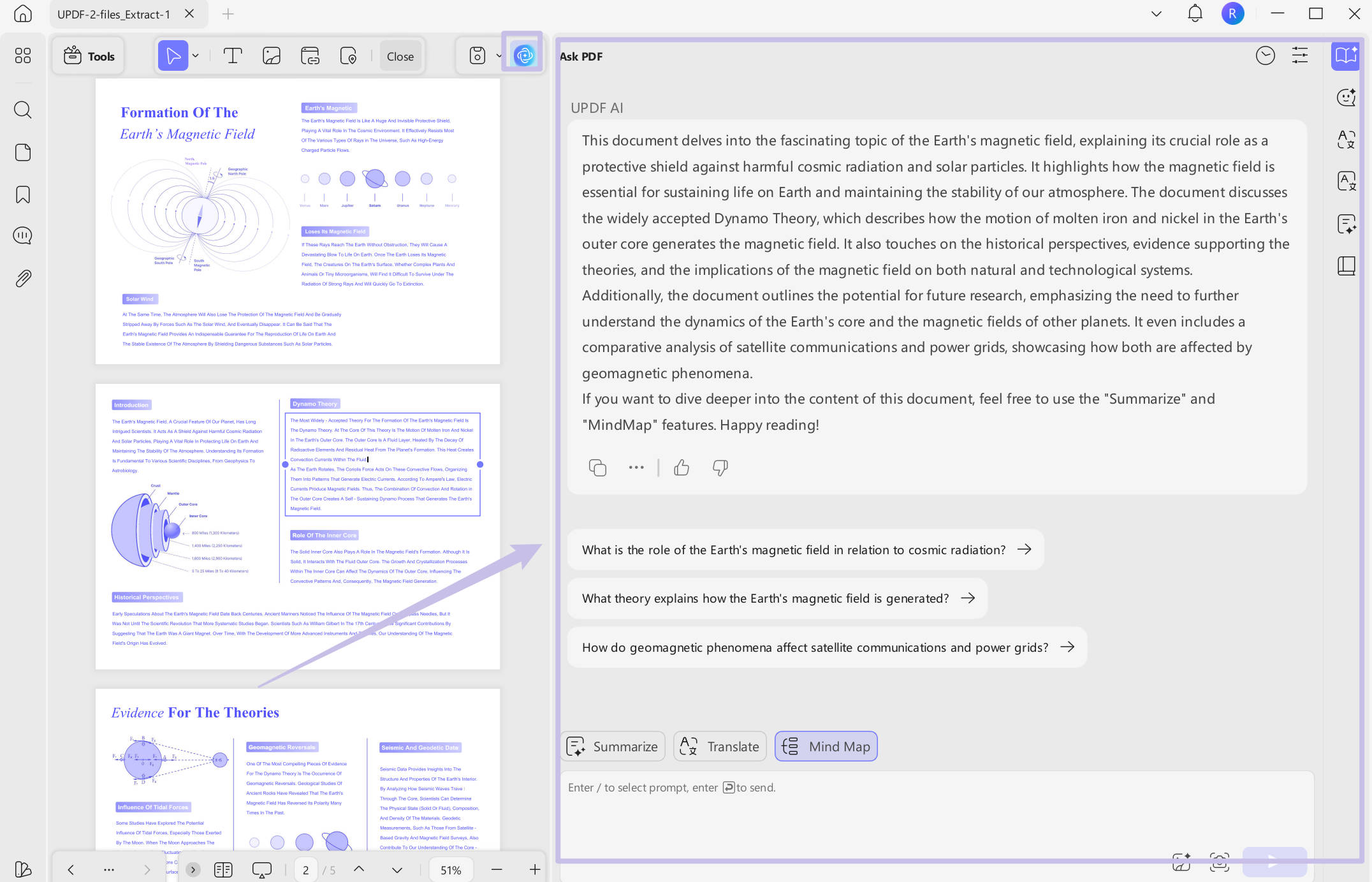Open the page layout view options
The height and width of the screenshot is (882, 1372).
[x=223, y=870]
